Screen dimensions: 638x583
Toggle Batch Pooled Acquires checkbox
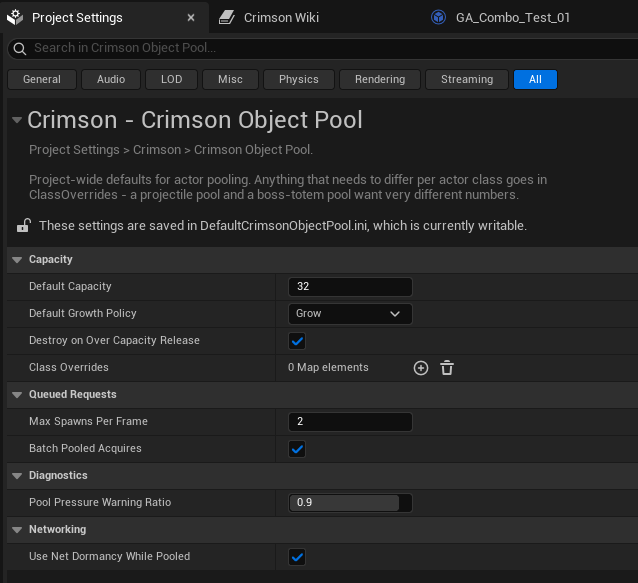pyautogui.click(x=297, y=449)
